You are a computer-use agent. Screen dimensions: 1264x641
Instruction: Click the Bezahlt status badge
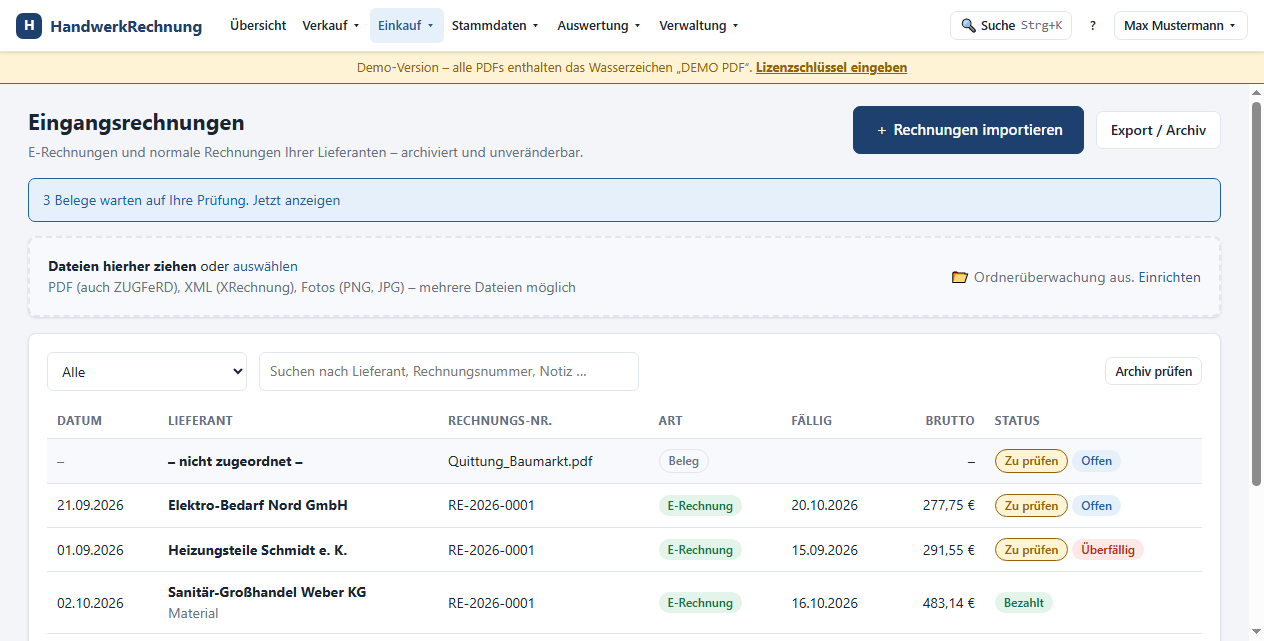[1024, 603]
